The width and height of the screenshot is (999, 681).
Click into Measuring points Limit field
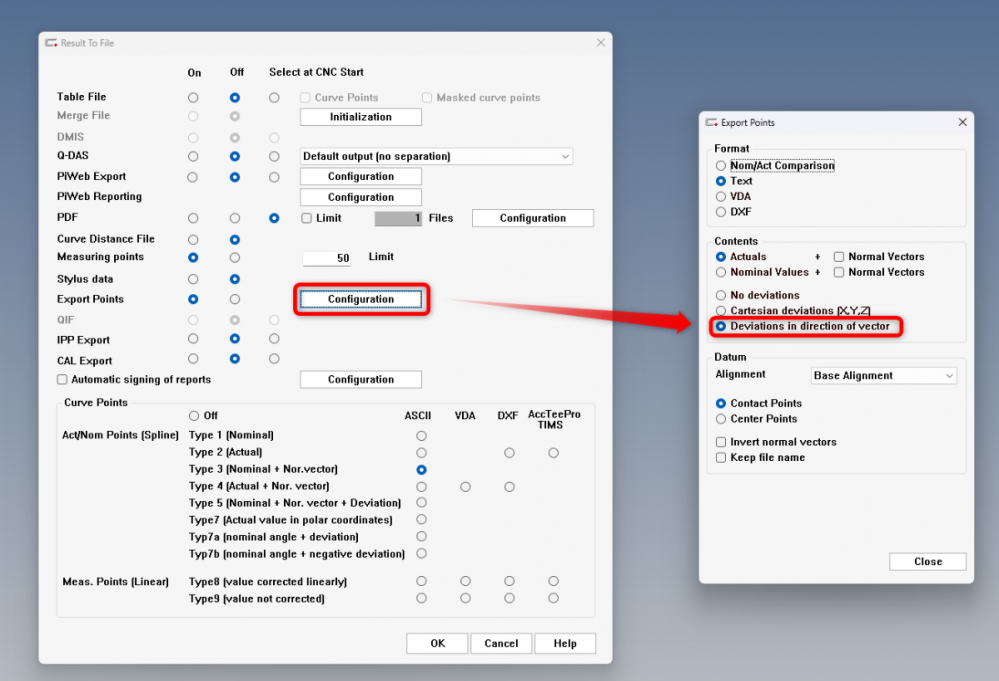click(326, 257)
